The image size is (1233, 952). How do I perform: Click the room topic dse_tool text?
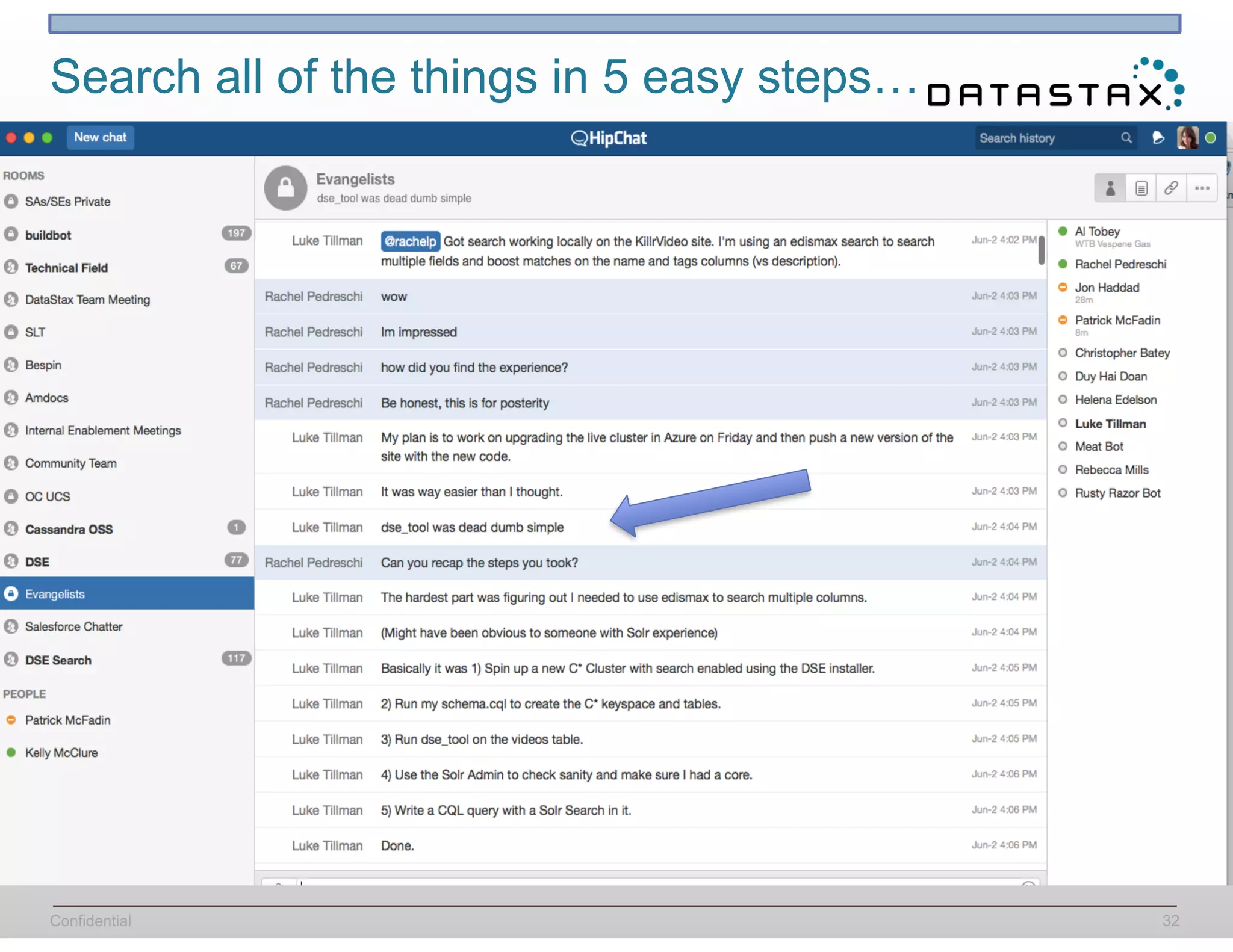click(394, 199)
